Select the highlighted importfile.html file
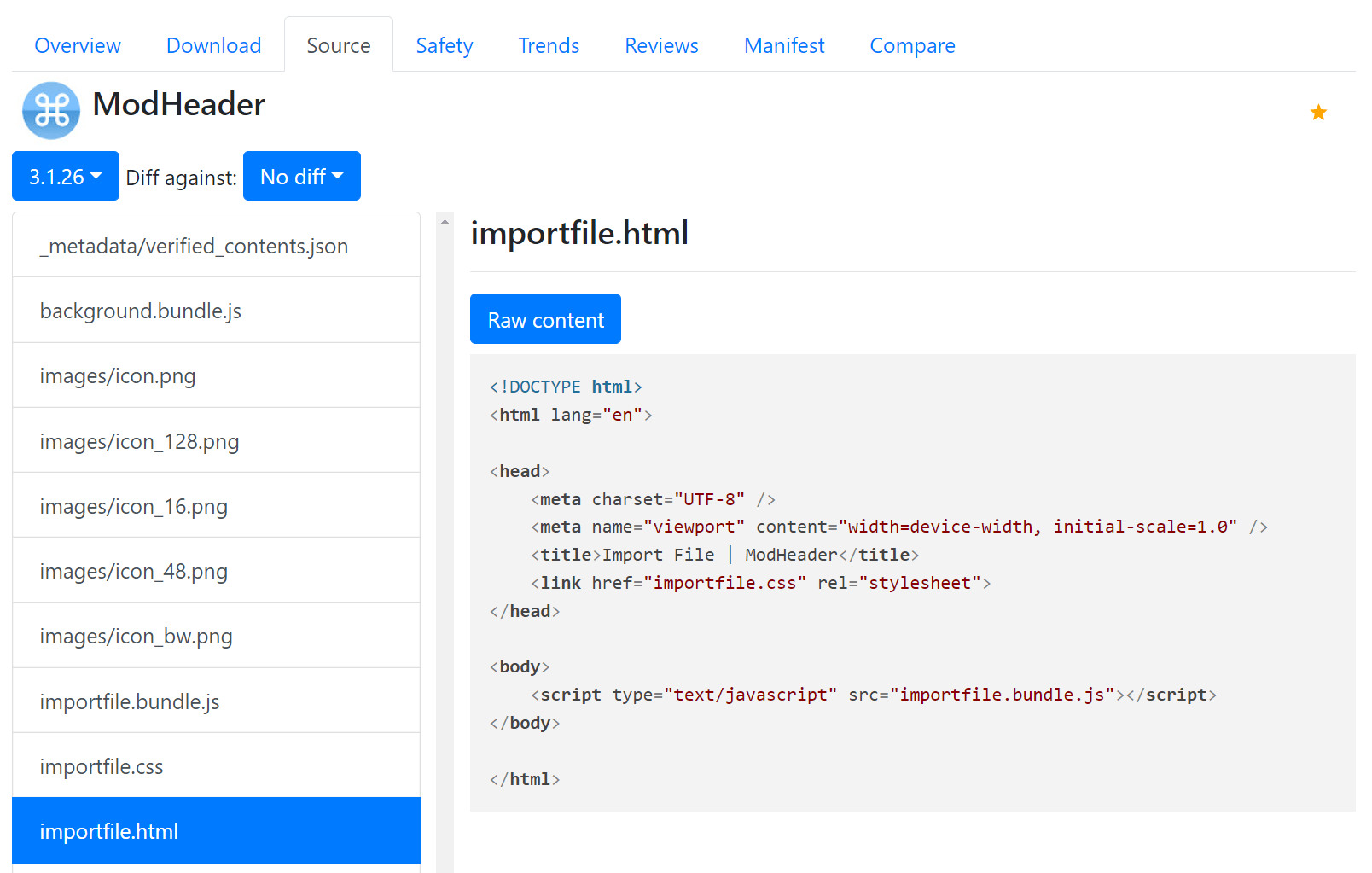1372x873 pixels. pyautogui.click(x=217, y=831)
